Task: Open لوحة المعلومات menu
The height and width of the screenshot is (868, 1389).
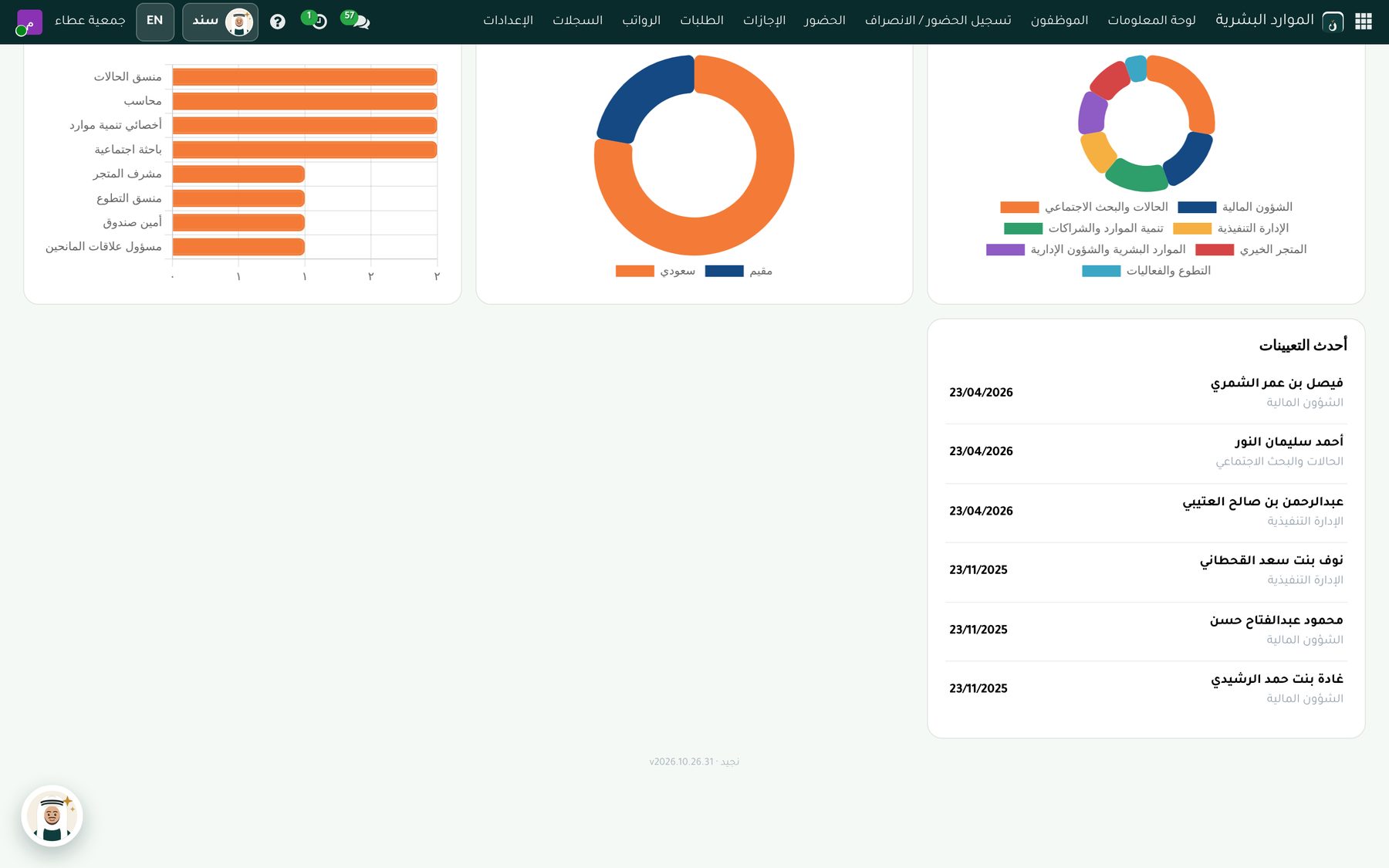Action: (x=1151, y=20)
